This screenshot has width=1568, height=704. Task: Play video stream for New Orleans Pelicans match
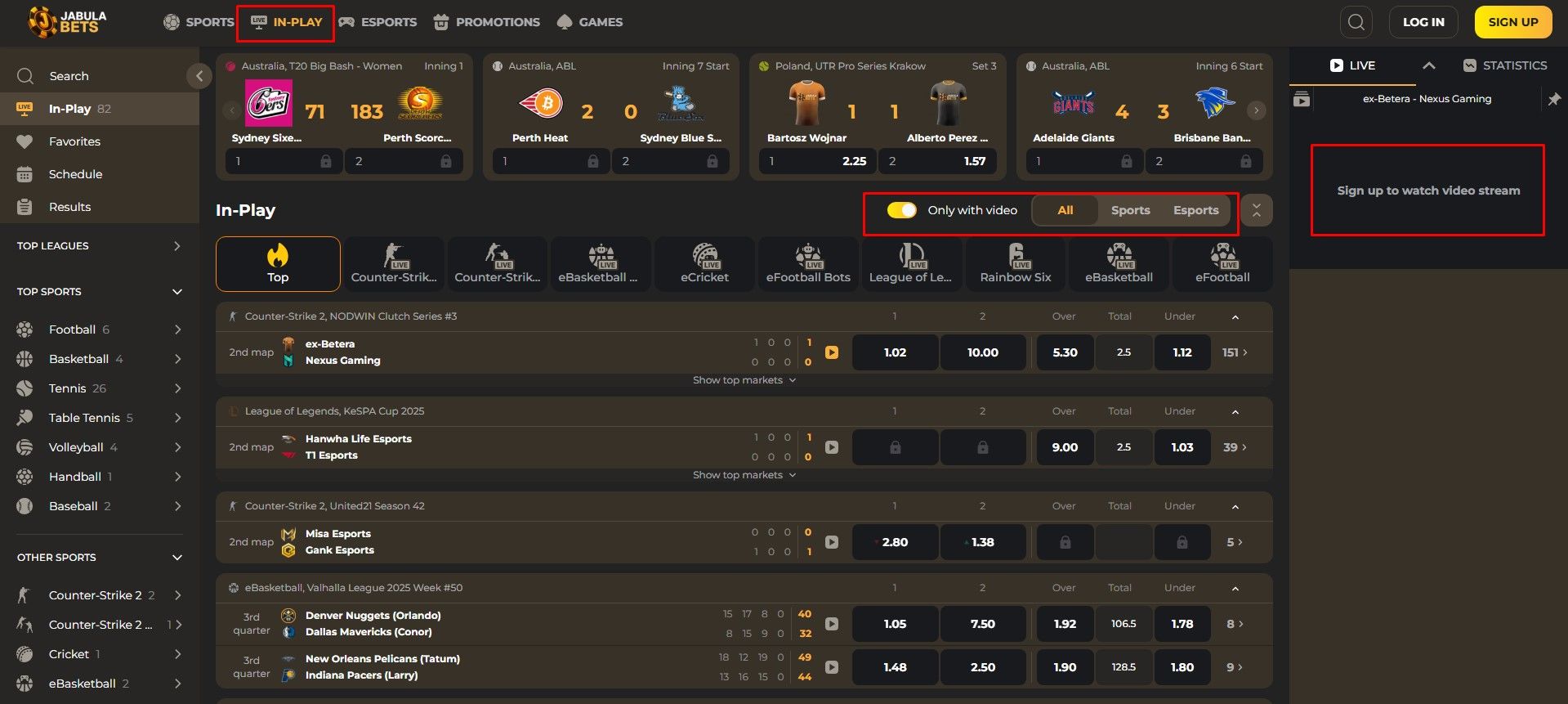(832, 667)
